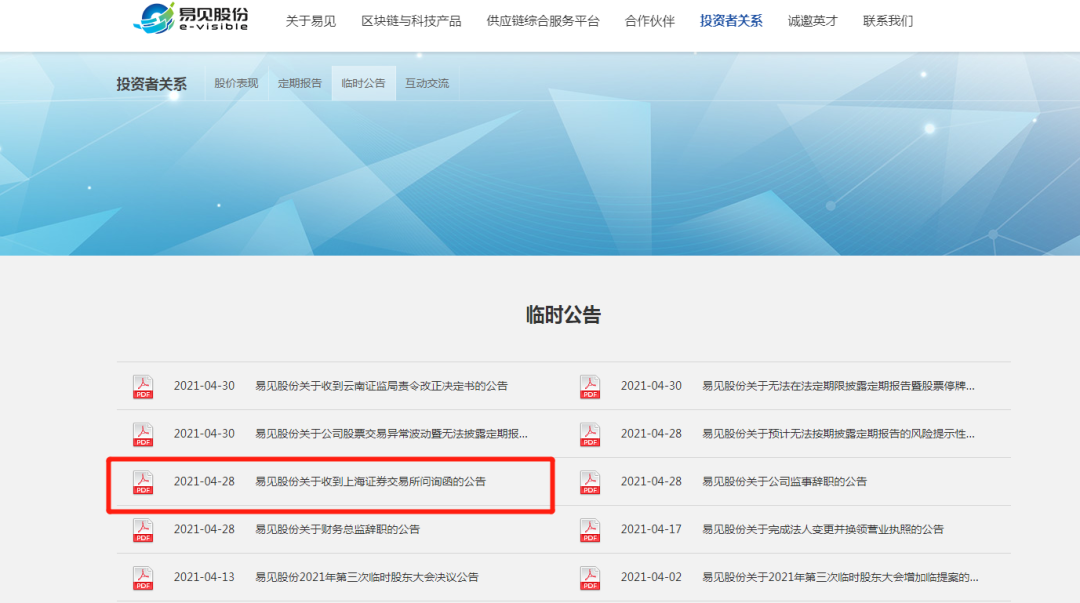Click date 2021-04-13 in announcement list
Image resolution: width=1080 pixels, height=603 pixels.
[204, 577]
